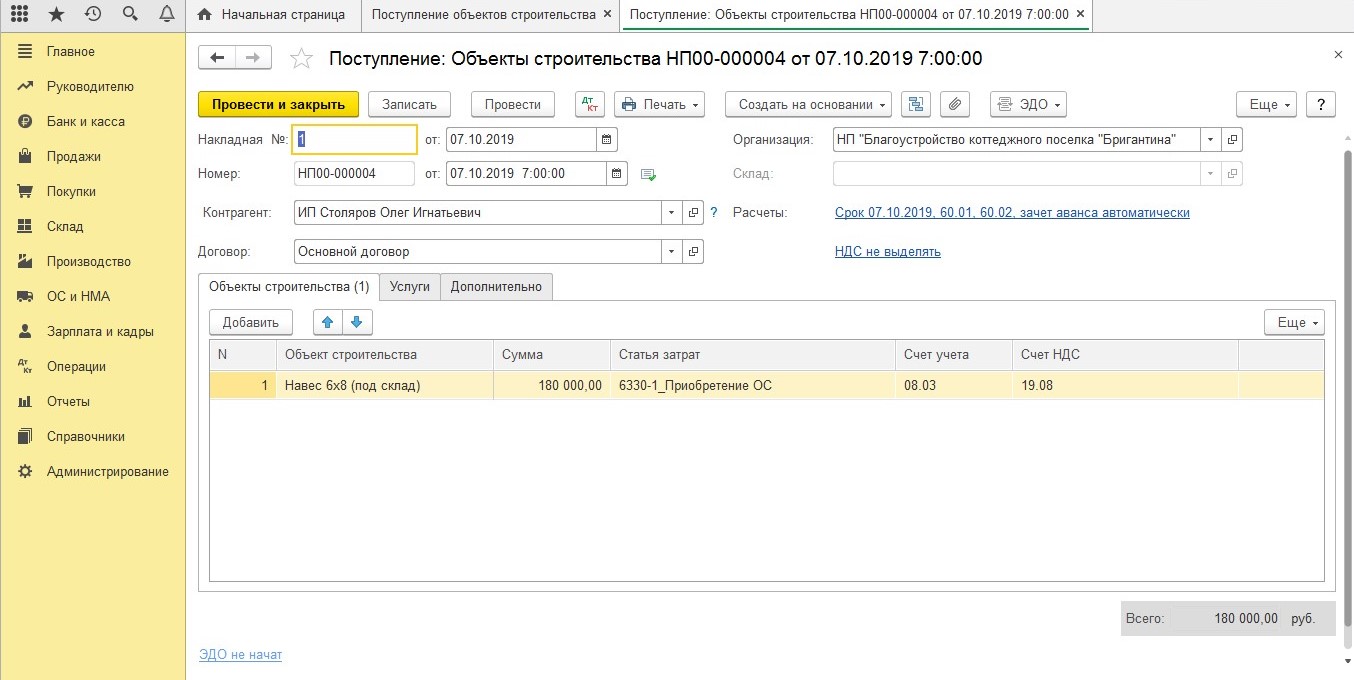Image resolution: width=1354 pixels, height=680 pixels.
Task: Click the Провести и закрыть button
Action: (x=278, y=105)
